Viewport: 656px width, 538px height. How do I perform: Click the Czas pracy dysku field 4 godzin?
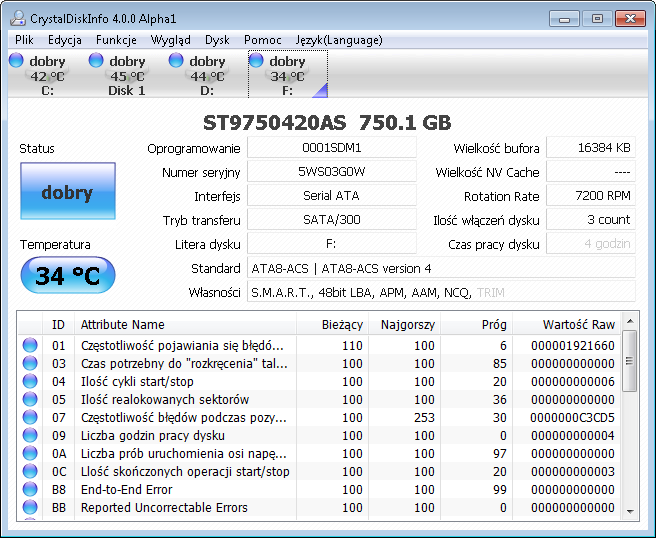(x=591, y=243)
